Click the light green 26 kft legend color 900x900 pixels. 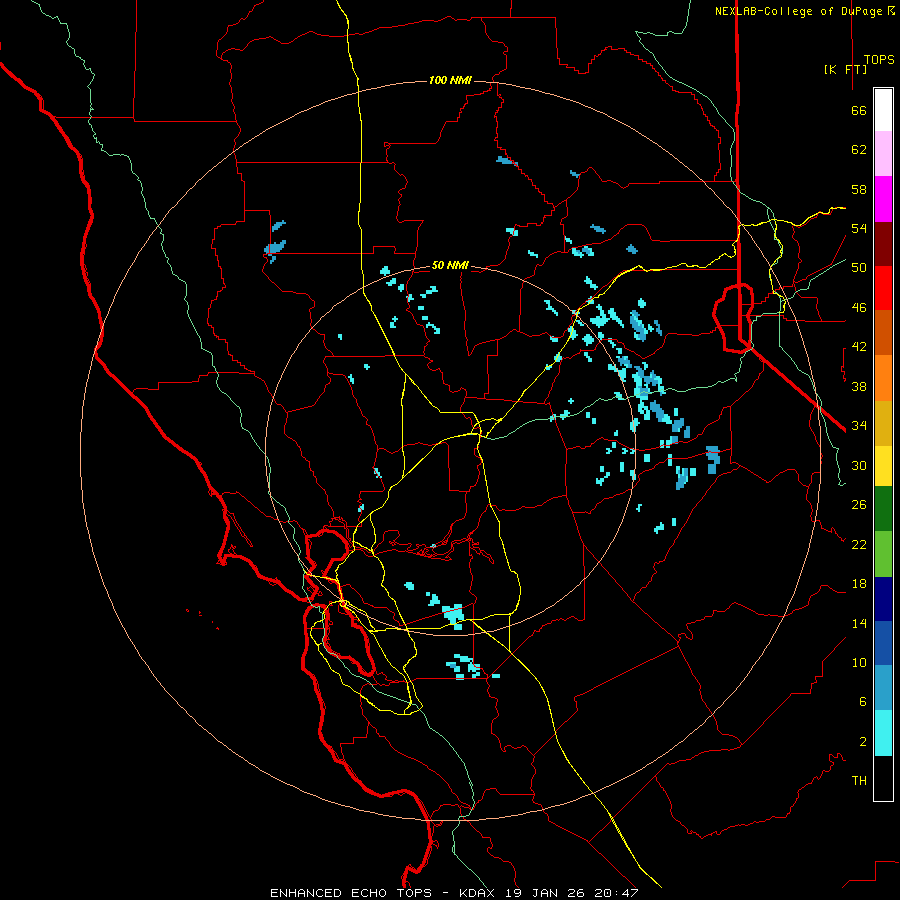pyautogui.click(x=883, y=554)
